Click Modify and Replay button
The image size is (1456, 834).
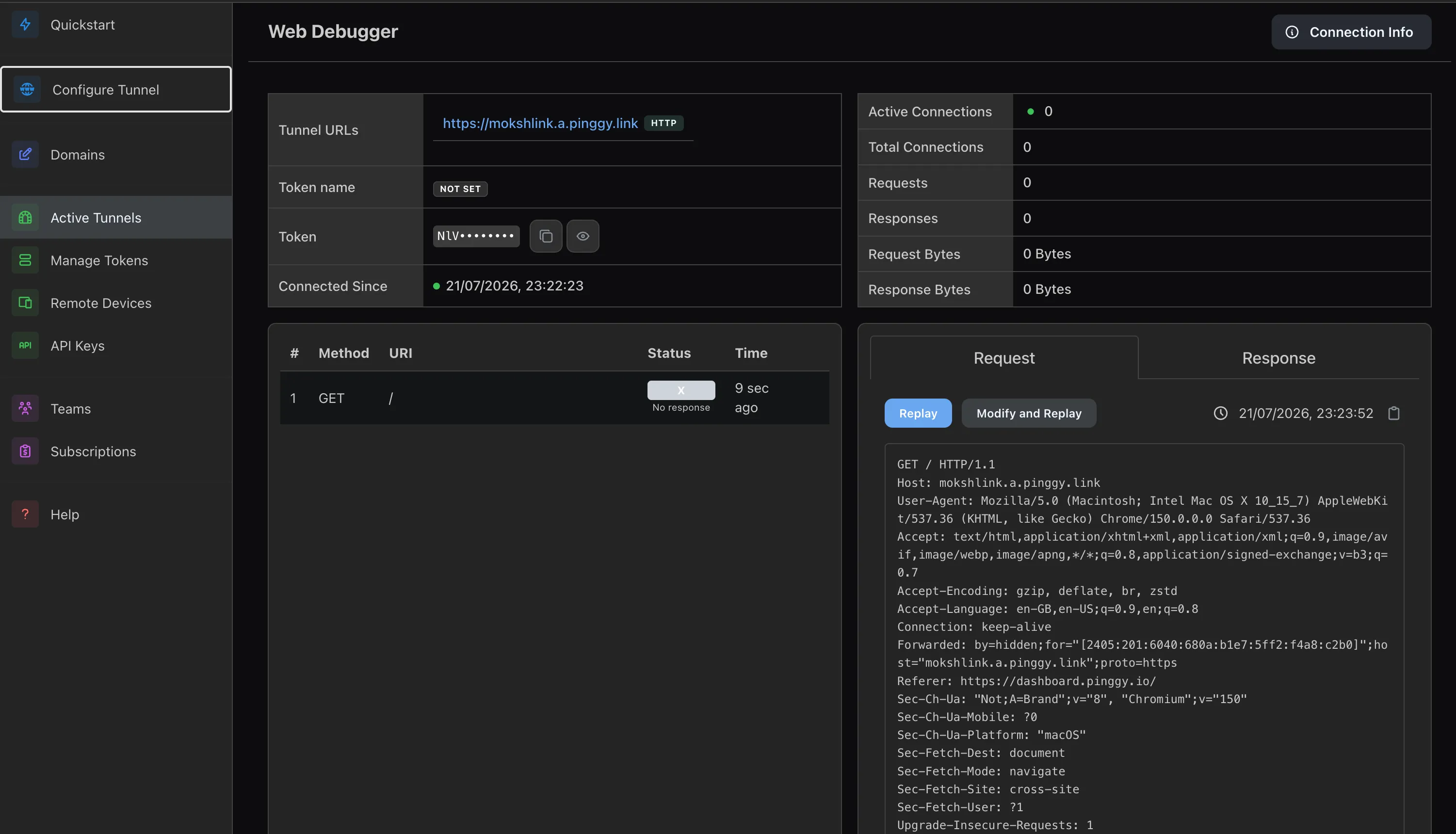[x=1029, y=413]
